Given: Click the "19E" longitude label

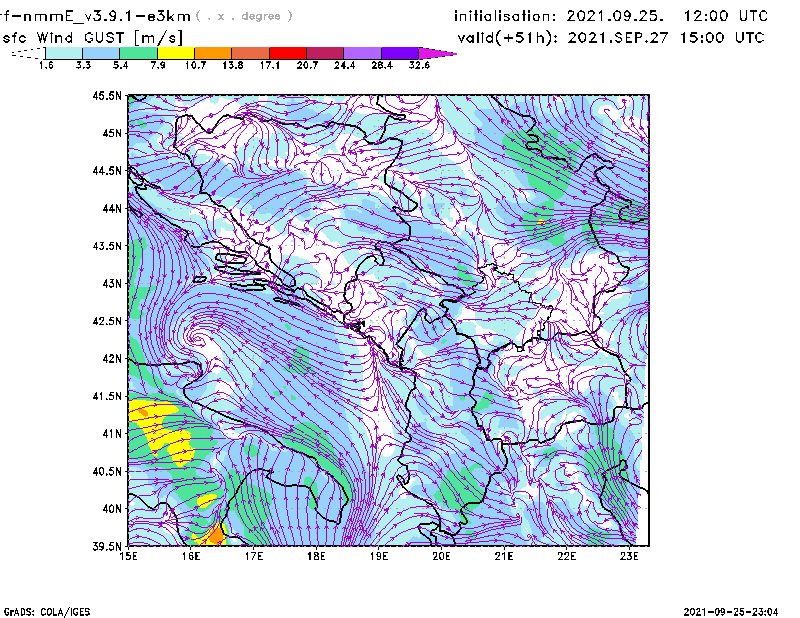Looking at the screenshot, I should click(379, 556).
